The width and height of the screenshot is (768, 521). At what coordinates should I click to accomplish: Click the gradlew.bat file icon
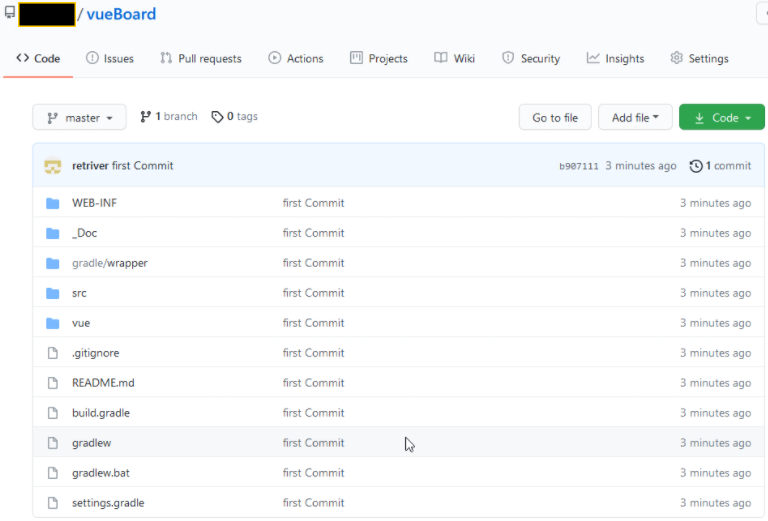[52, 473]
